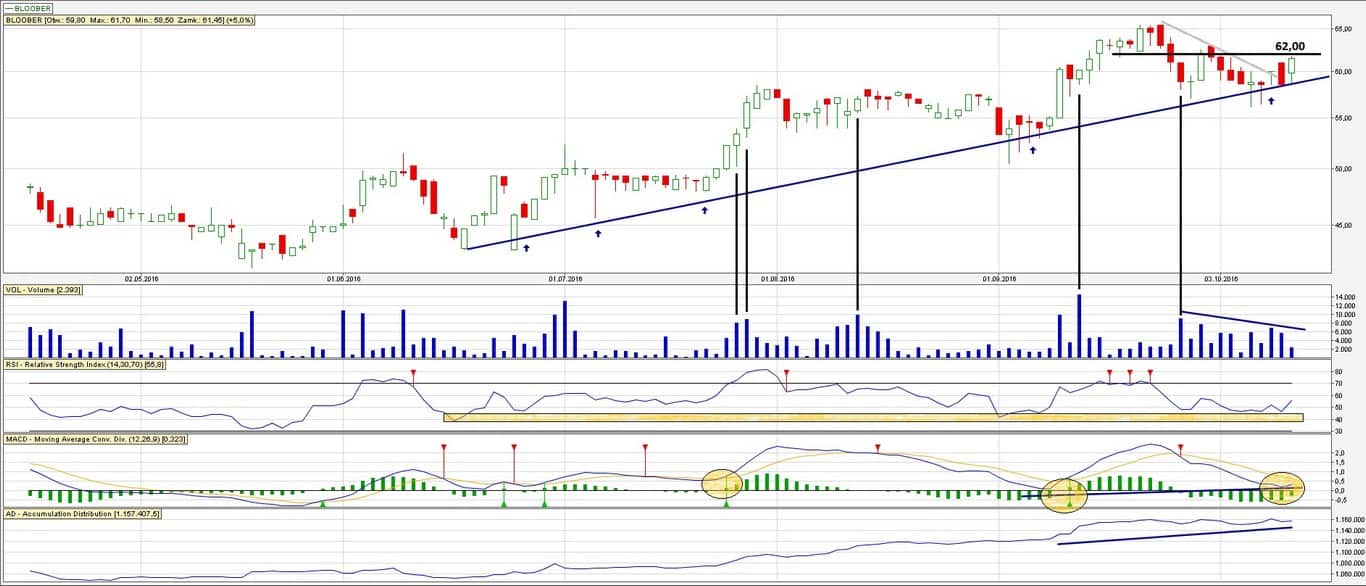Open the VOL - Volume indicator label
The height and width of the screenshot is (586, 1366).
43,289
